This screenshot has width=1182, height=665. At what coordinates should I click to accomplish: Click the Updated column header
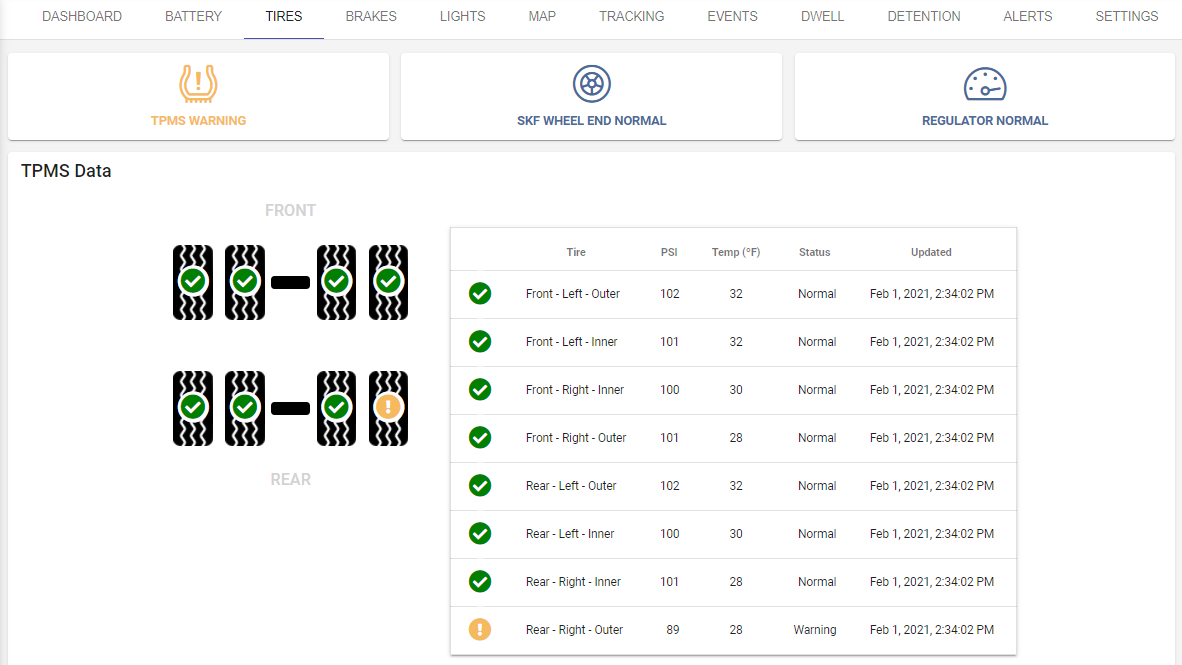point(931,252)
